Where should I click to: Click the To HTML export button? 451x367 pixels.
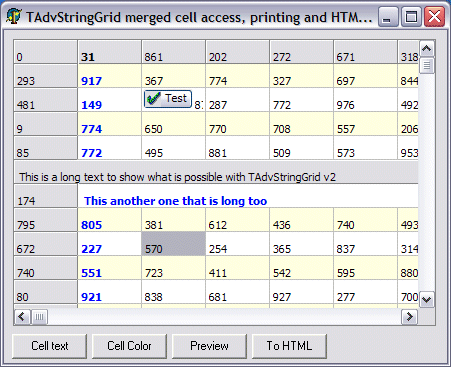(x=289, y=346)
